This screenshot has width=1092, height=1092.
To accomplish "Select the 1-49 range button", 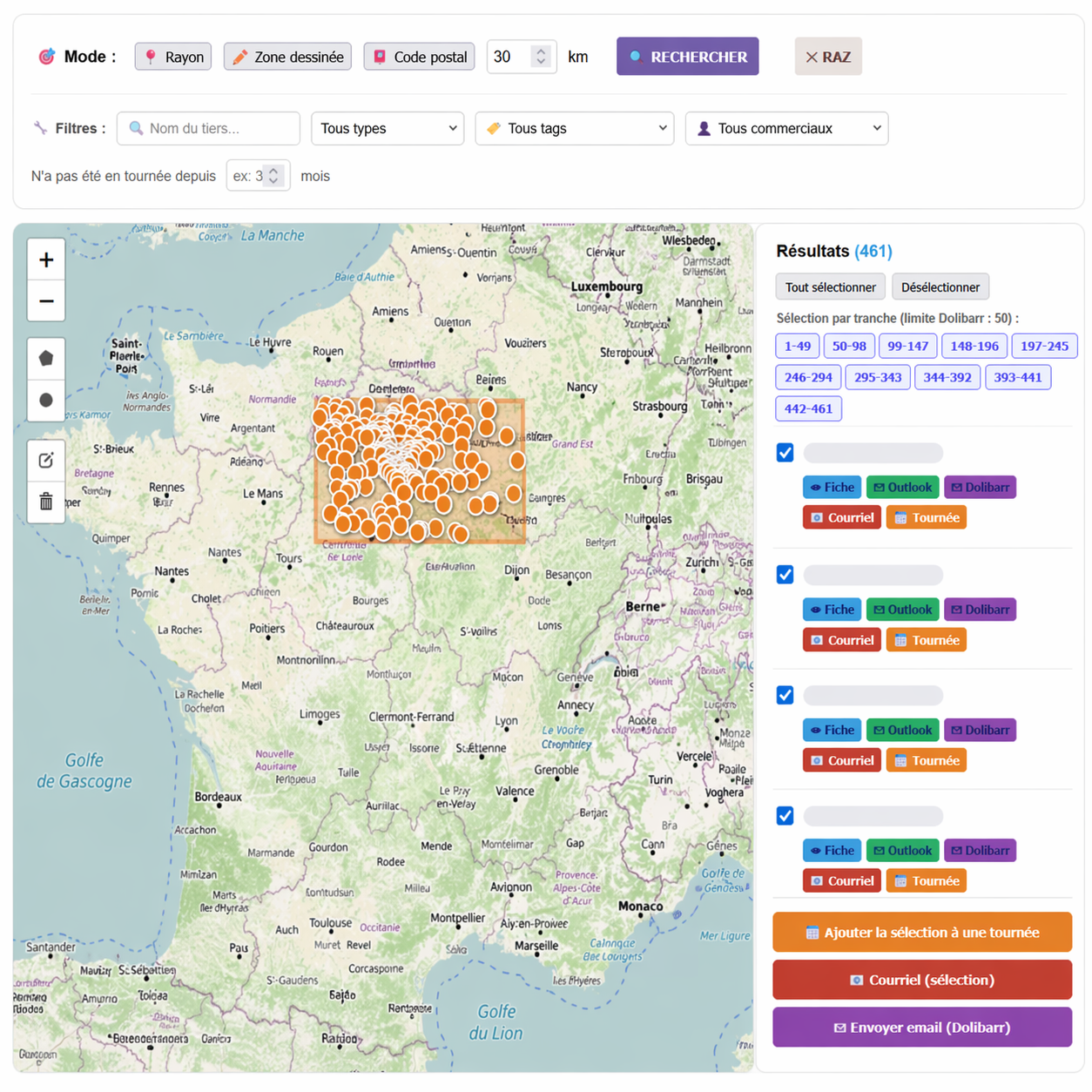I will coord(797,347).
